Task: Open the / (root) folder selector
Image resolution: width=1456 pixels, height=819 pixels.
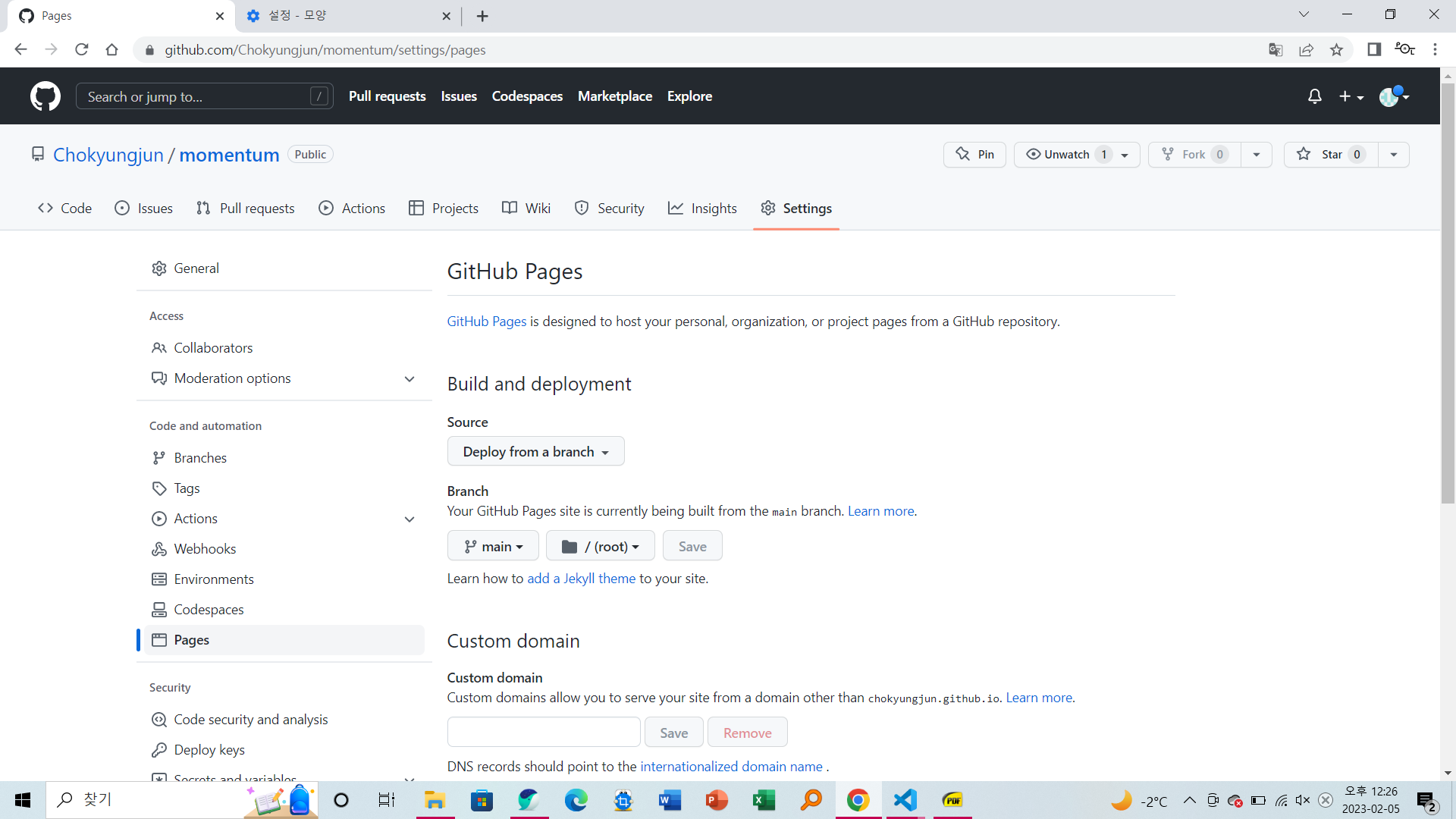Action: 600,546
